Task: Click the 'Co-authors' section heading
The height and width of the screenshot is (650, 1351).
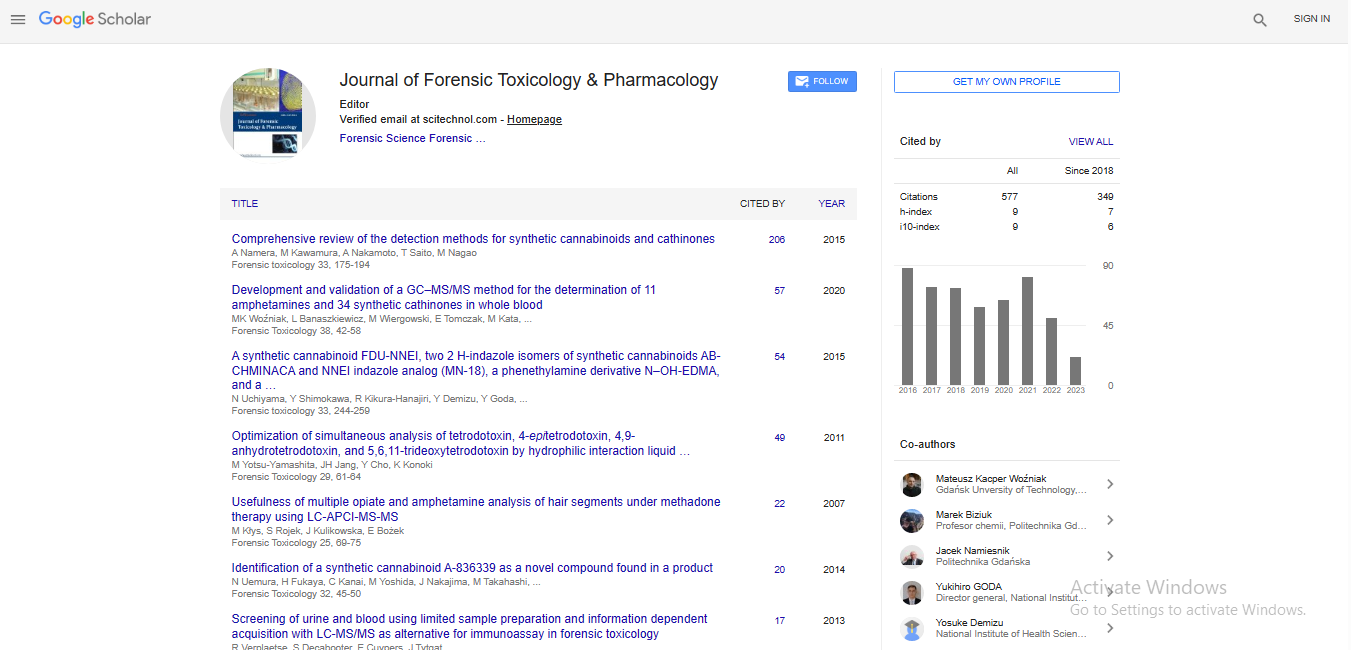Action: pyautogui.click(x=928, y=444)
